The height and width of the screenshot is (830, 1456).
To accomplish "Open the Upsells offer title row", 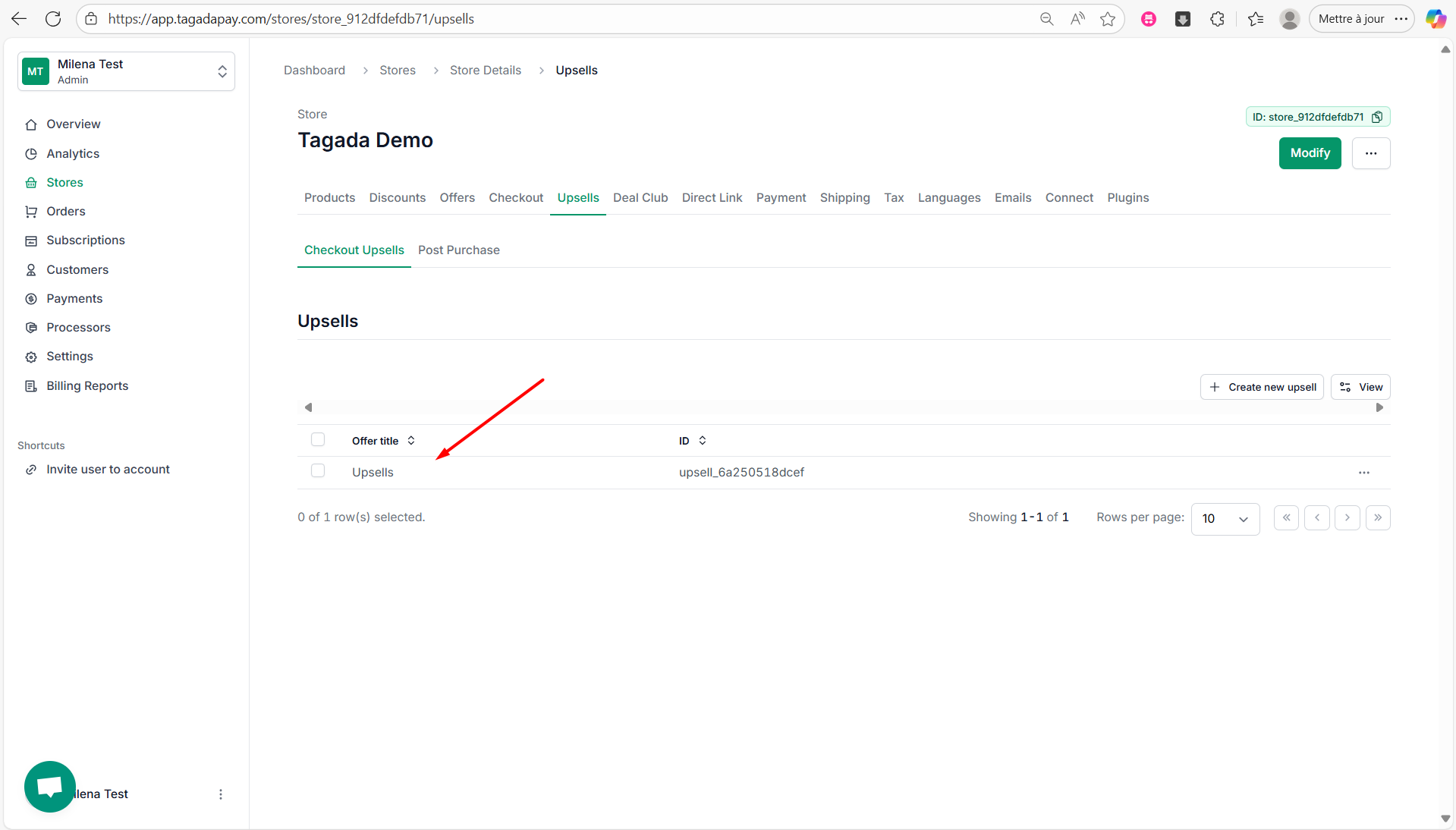I will pyautogui.click(x=373, y=473).
